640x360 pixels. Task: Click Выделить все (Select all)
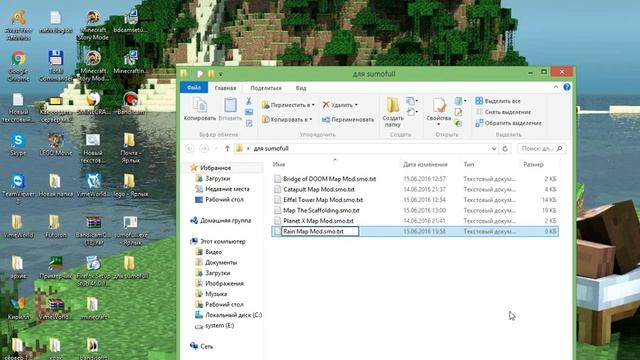click(498, 101)
